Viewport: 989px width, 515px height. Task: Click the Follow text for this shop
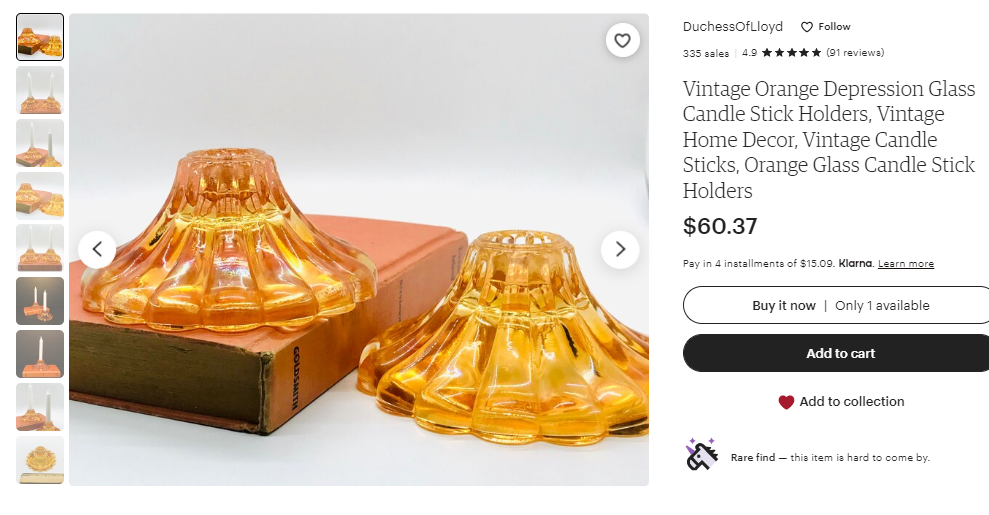point(834,27)
